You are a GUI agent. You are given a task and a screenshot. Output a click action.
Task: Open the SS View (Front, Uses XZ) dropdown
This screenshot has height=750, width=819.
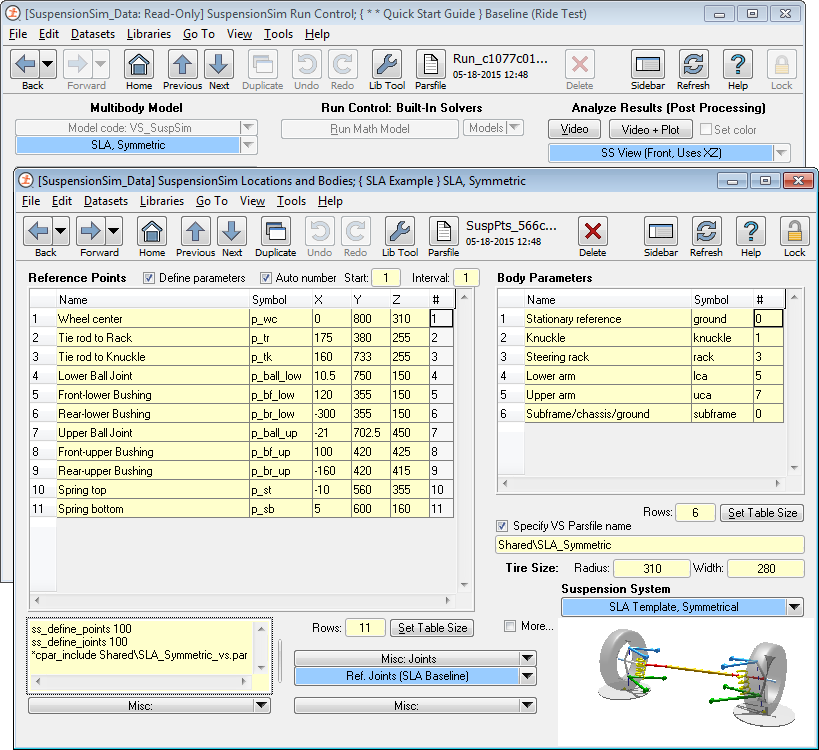point(782,153)
